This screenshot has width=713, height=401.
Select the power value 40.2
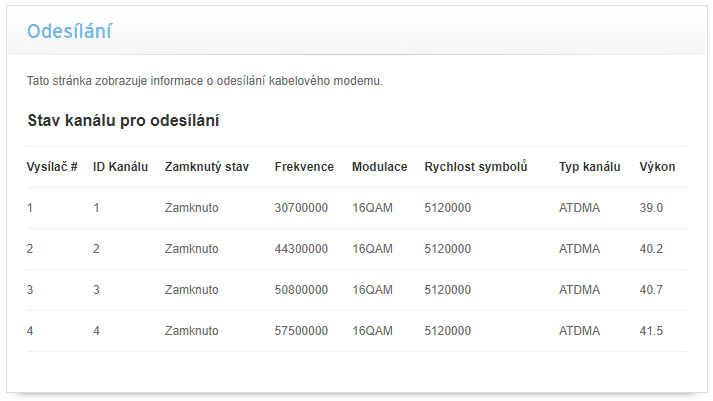coord(651,249)
